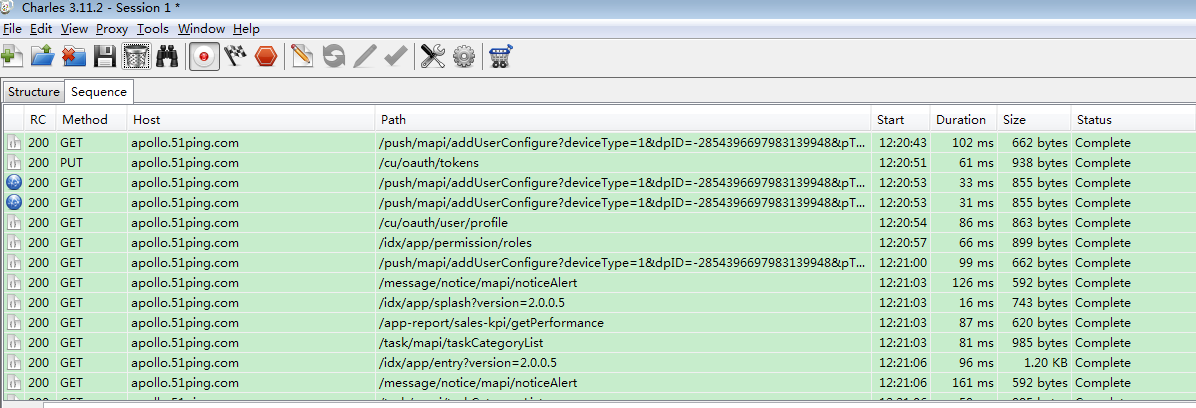The height and width of the screenshot is (408, 1196).
Task: Select the /cu/oauth/user/profile request row
Action: click(x=598, y=223)
